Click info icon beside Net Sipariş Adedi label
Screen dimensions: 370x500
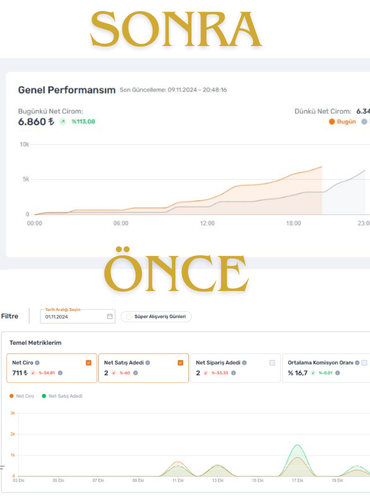pyautogui.click(x=244, y=363)
